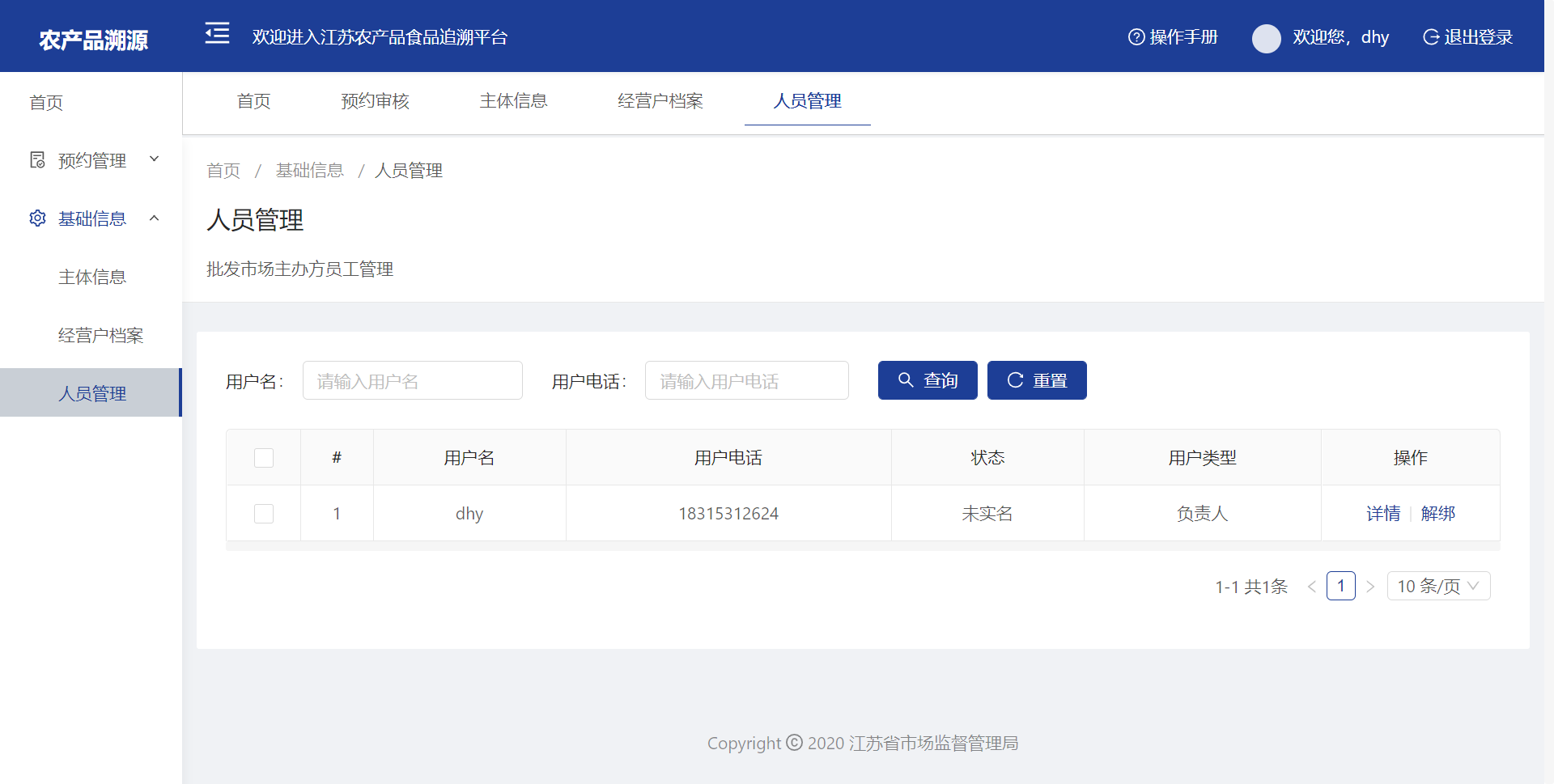This screenshot has width=1554, height=784.
Task: Switch to the 经营户档案 tab
Action: [660, 101]
